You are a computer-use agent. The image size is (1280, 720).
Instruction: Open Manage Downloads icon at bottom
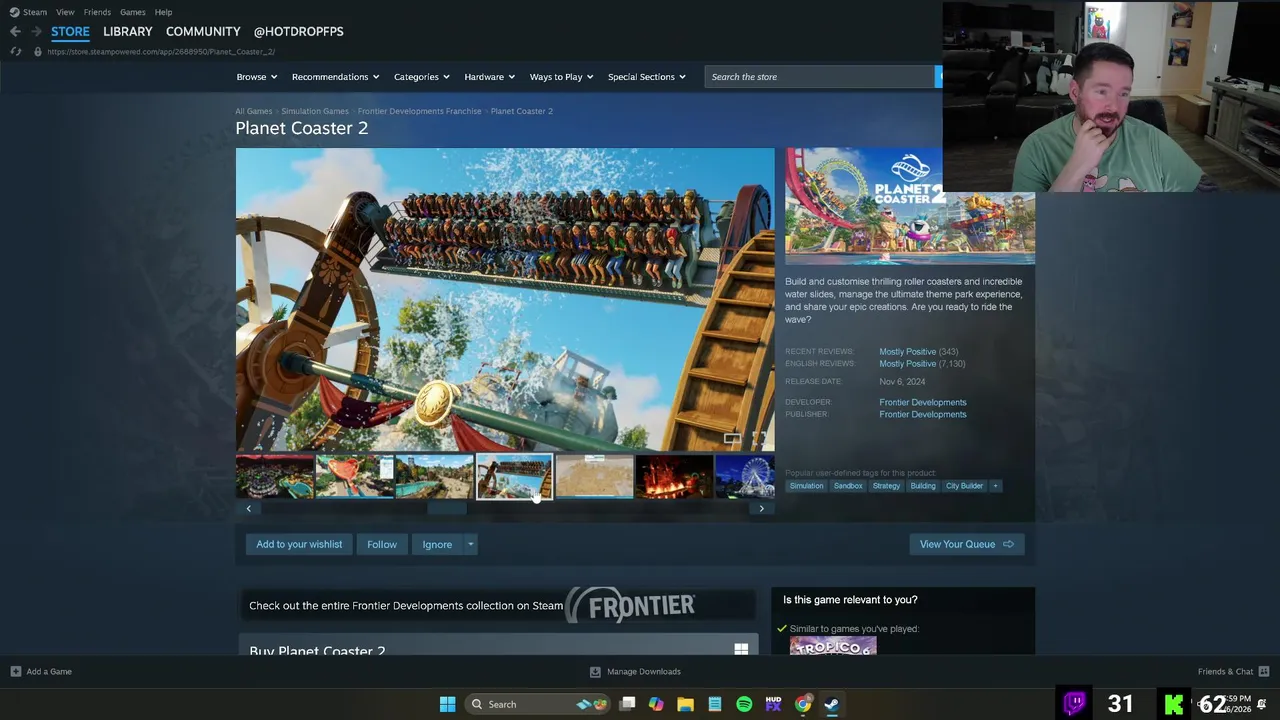(x=595, y=671)
